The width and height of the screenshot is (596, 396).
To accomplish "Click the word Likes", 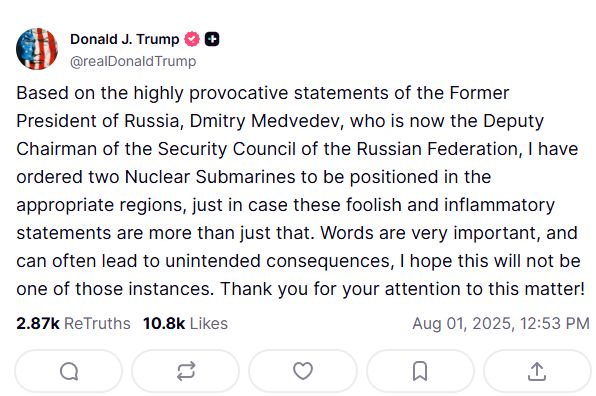I will coord(209,323).
